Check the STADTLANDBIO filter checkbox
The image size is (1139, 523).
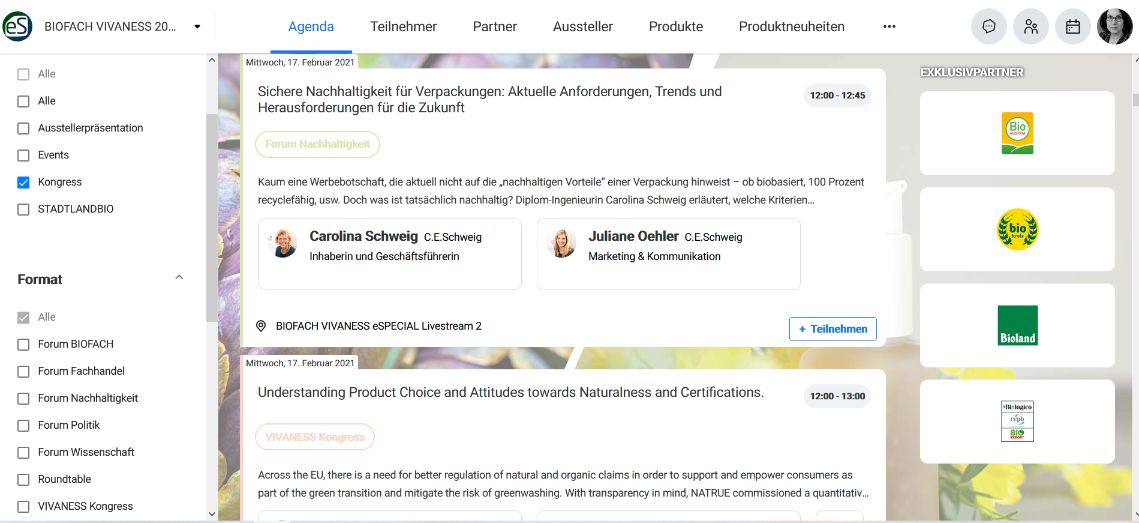point(24,209)
